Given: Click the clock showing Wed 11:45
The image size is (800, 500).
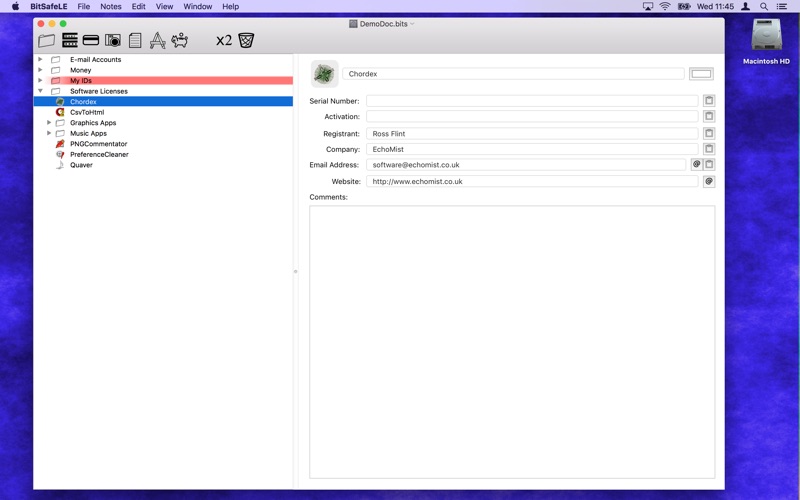Looking at the screenshot, I should point(715,7).
